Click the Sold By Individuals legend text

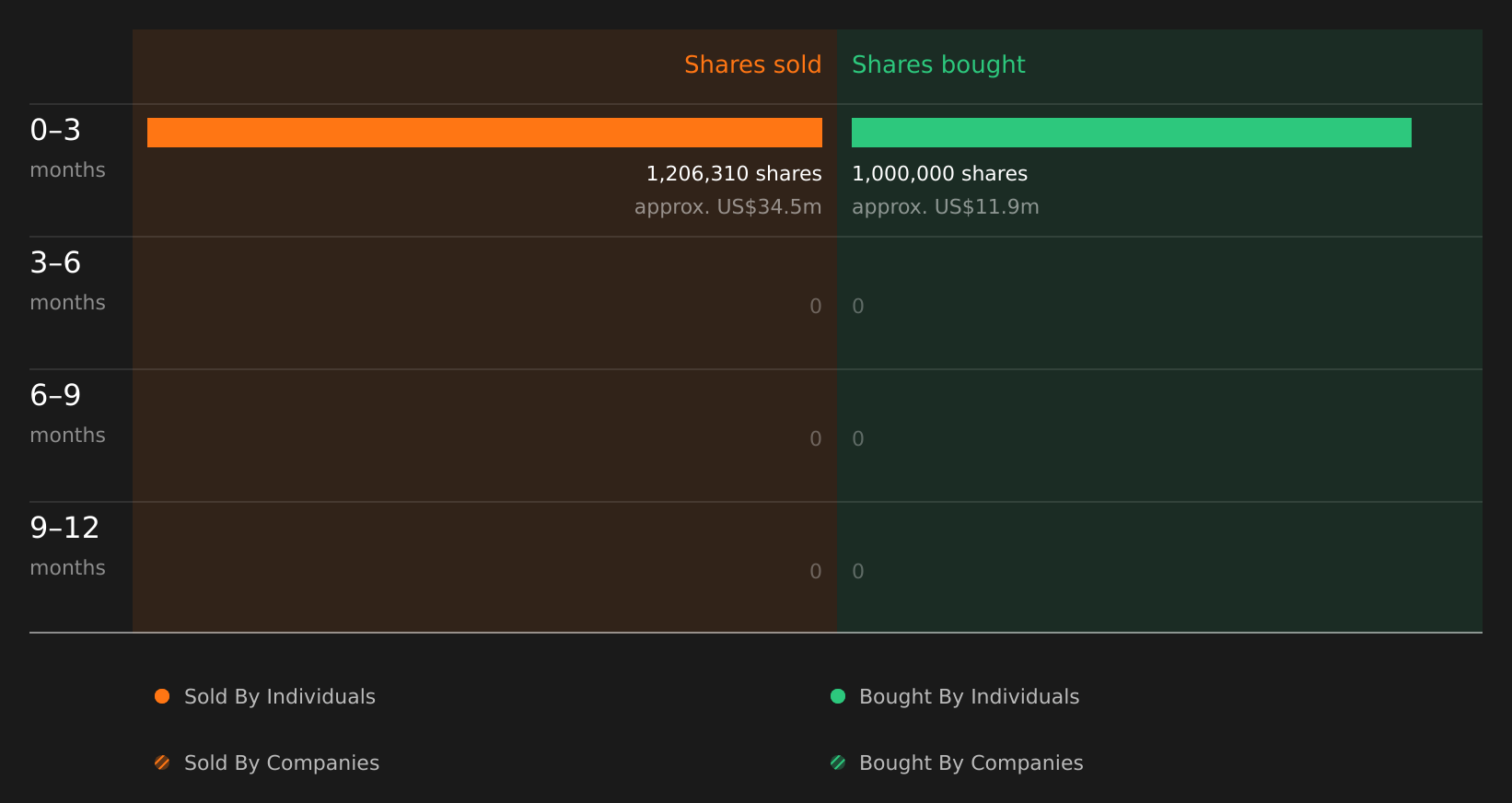[280, 696]
